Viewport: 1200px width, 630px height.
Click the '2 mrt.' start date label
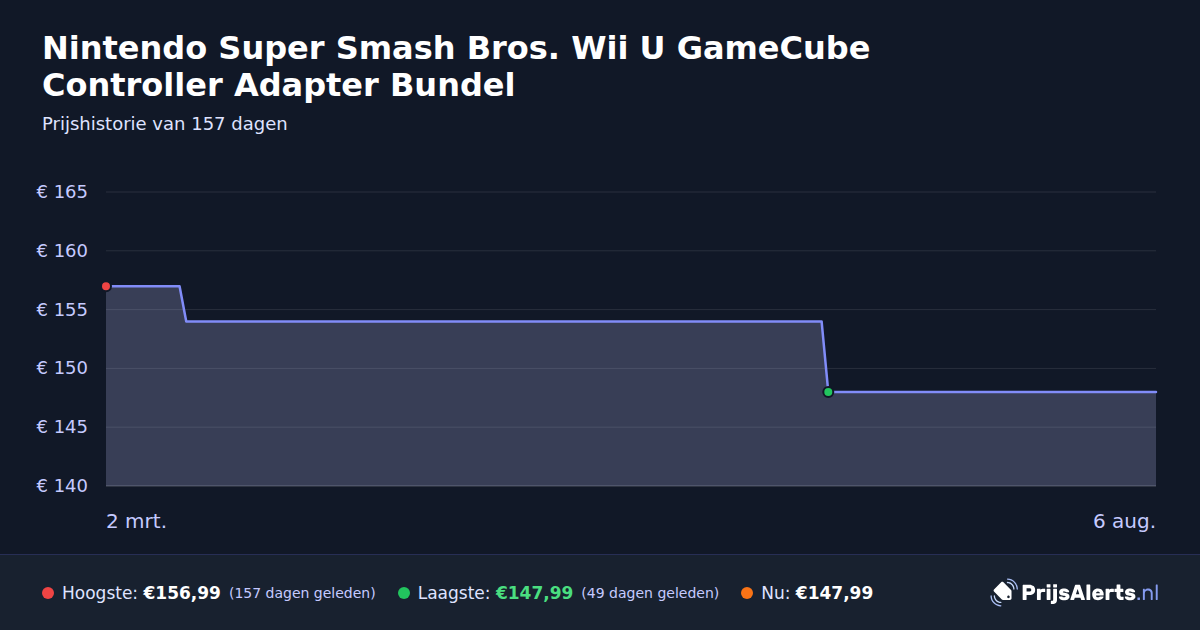(x=136, y=521)
